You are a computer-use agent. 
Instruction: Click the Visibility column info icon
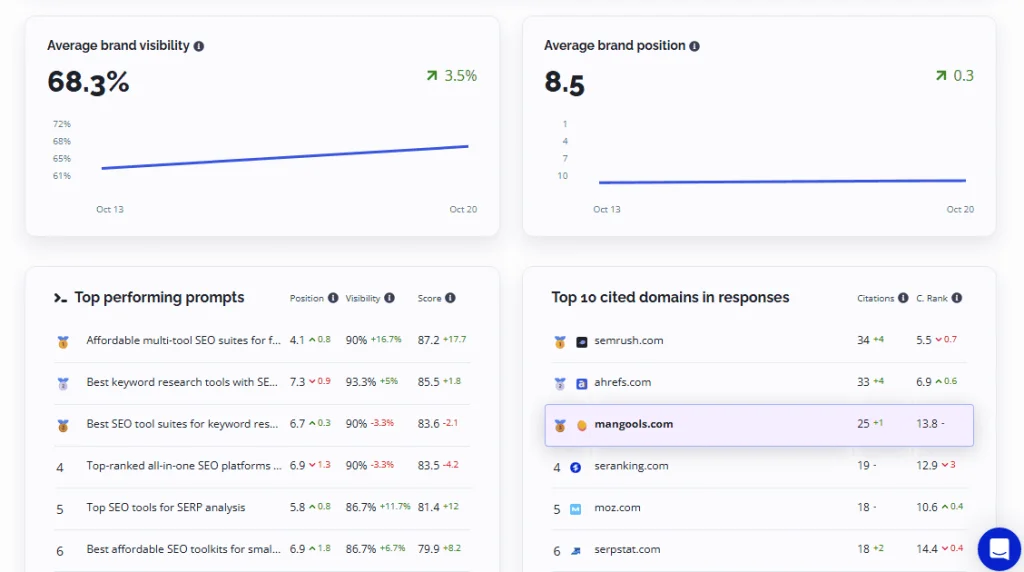click(389, 298)
